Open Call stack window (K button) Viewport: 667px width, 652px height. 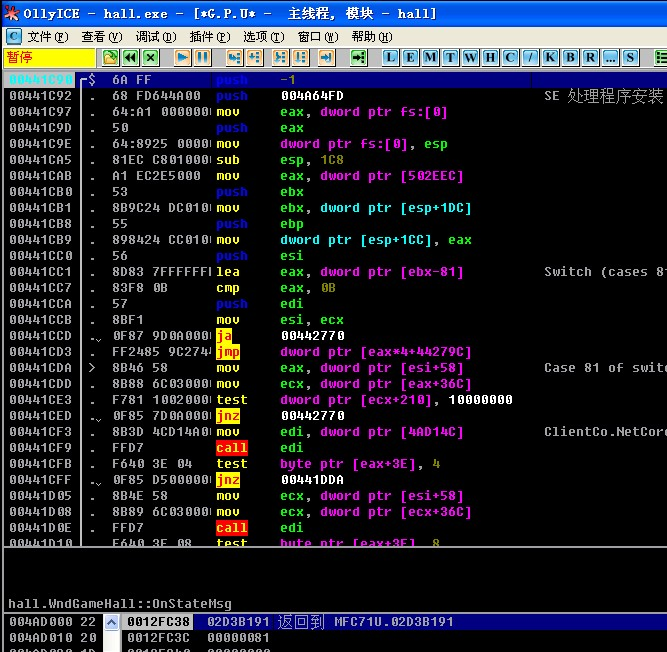(x=550, y=58)
